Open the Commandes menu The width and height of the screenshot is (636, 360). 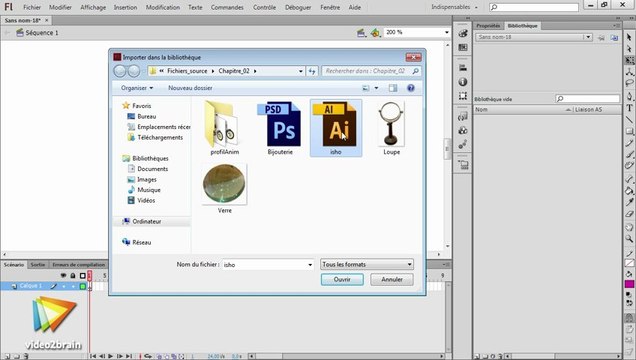point(227,7)
